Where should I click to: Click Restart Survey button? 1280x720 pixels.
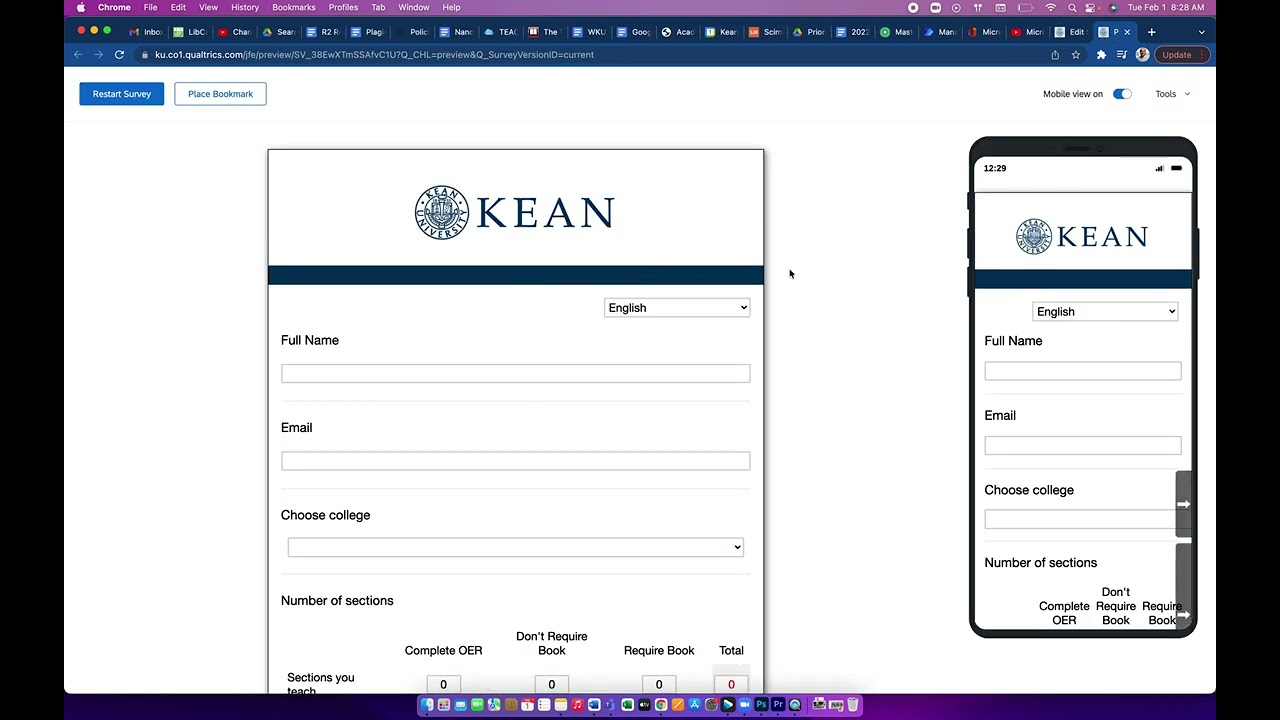point(122,94)
